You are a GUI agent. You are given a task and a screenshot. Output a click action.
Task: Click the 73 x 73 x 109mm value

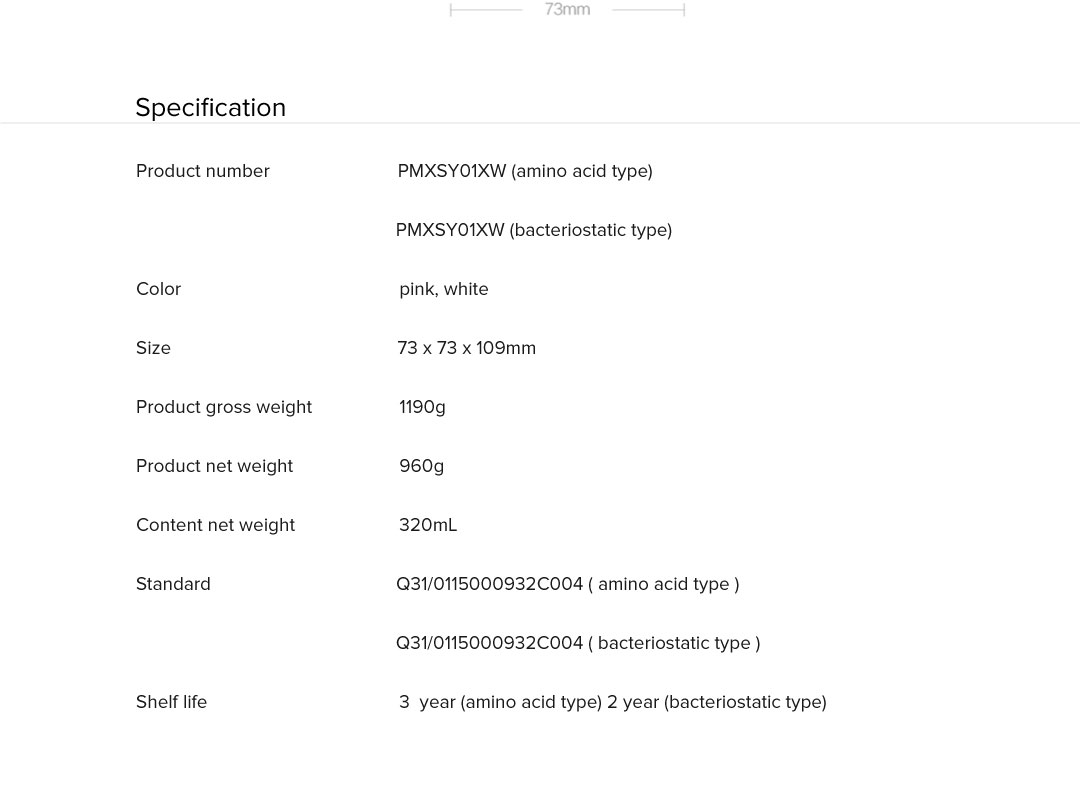(x=467, y=348)
